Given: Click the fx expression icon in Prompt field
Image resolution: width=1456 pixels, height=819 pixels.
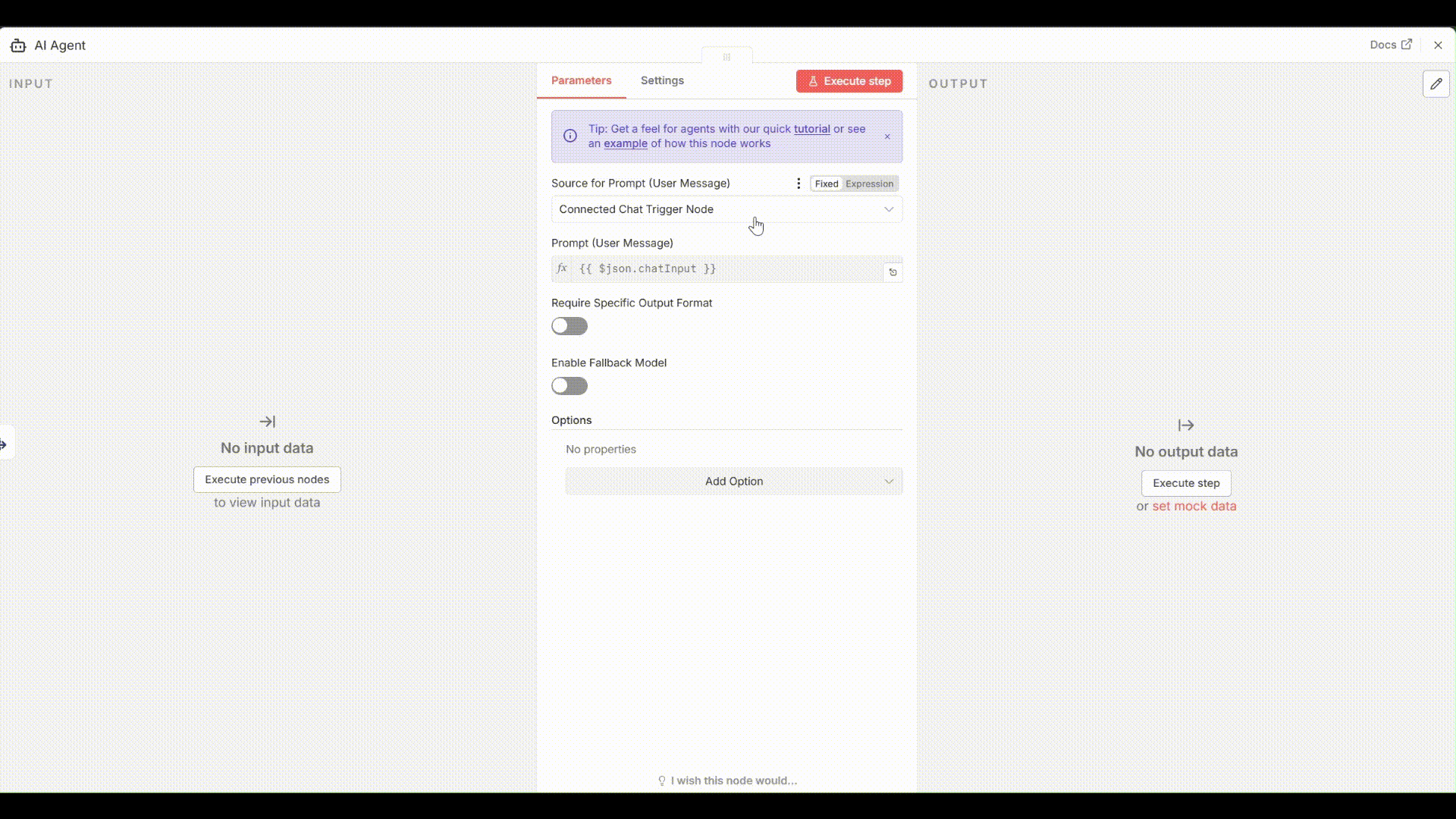Looking at the screenshot, I should coord(562,268).
